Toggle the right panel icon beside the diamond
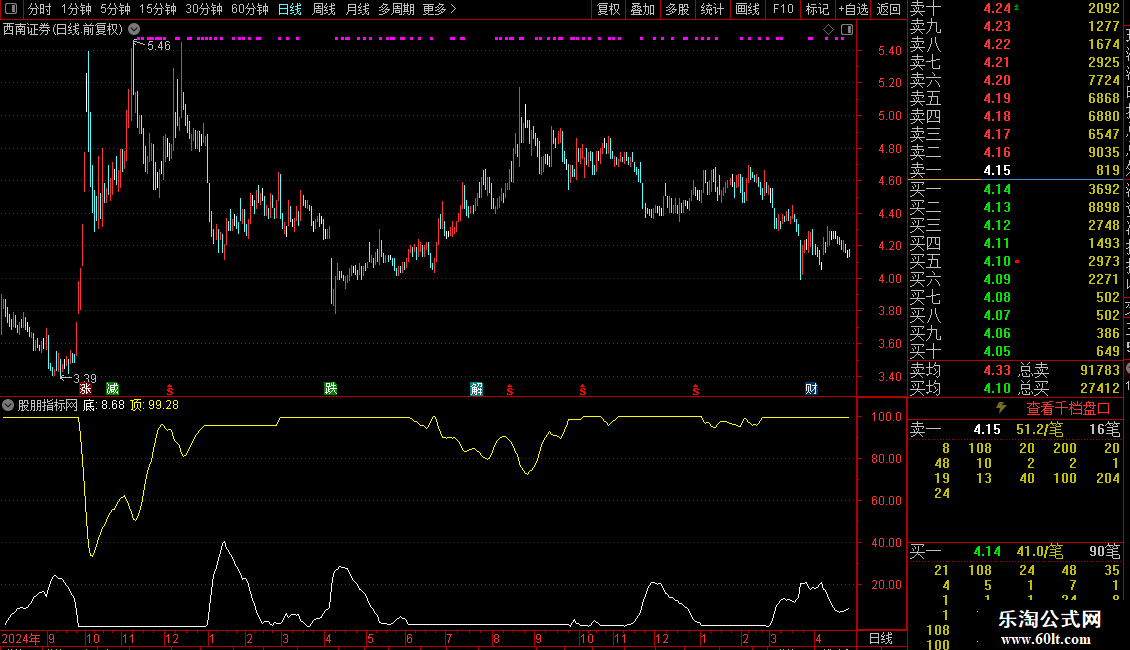Screen dimensions: 1130x650 click(x=847, y=30)
